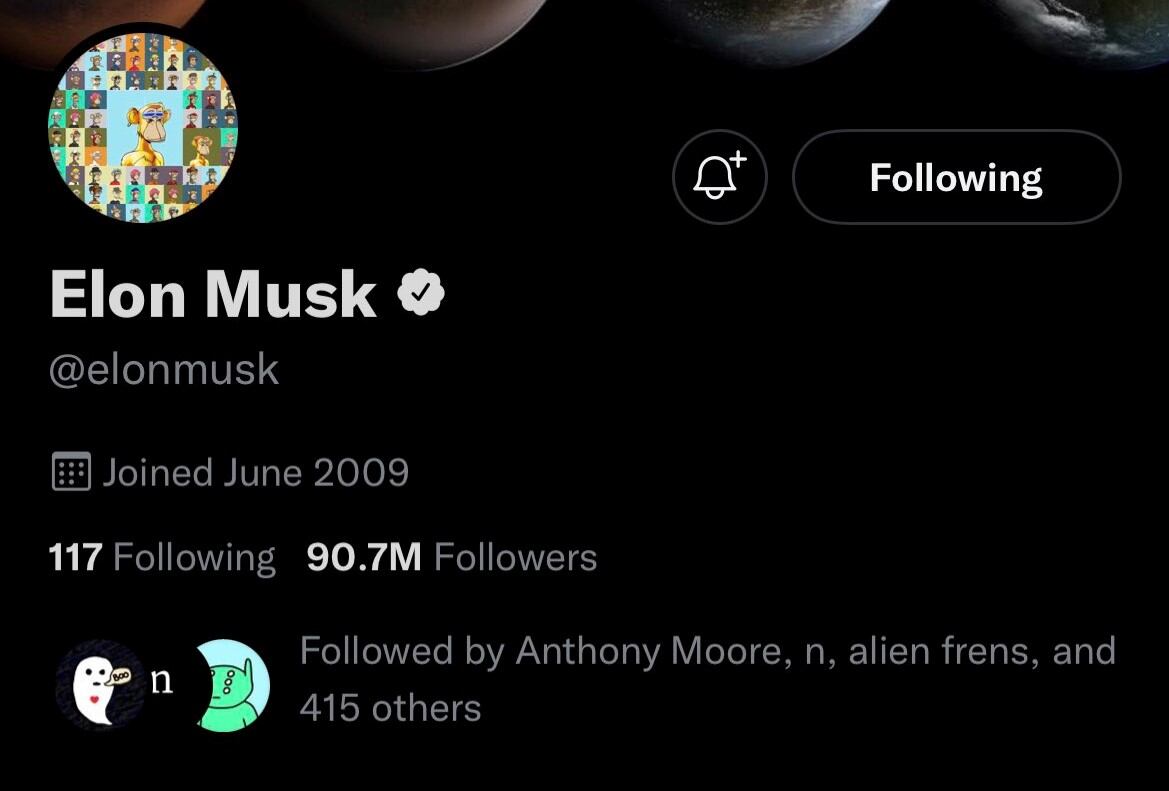
Task: Click 'Anthony Moore' in the Followed by line
Action: (647, 651)
